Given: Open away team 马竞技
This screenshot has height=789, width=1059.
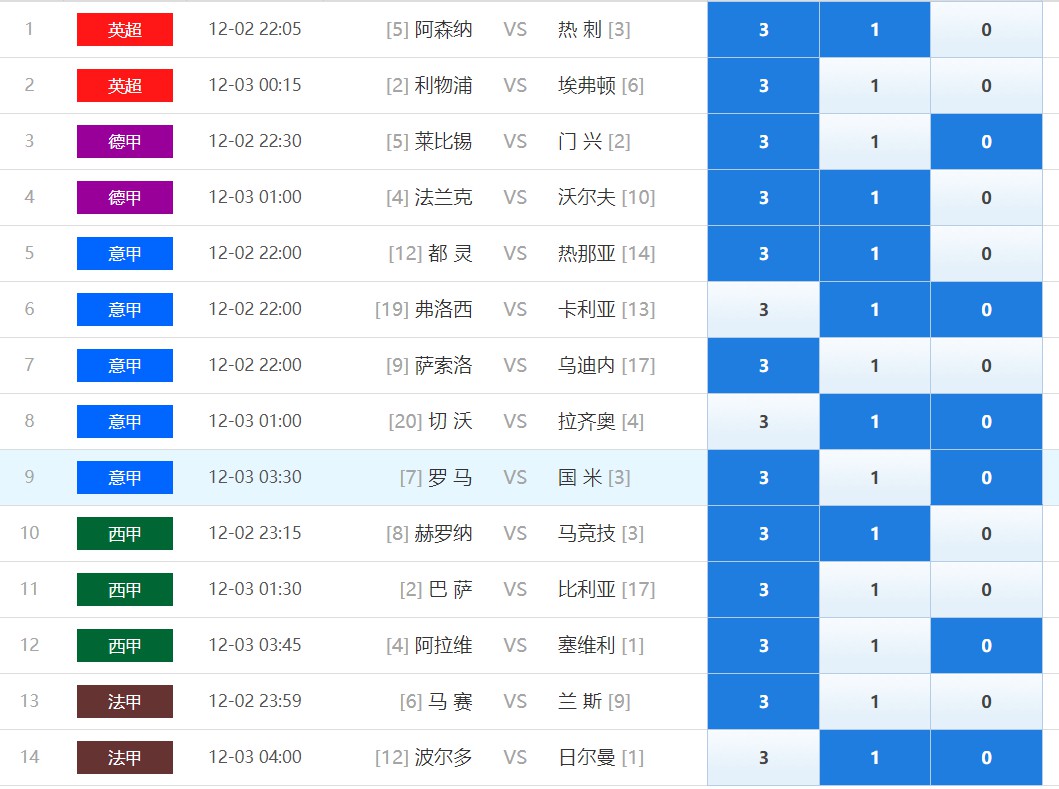Looking at the screenshot, I should coord(587,534).
